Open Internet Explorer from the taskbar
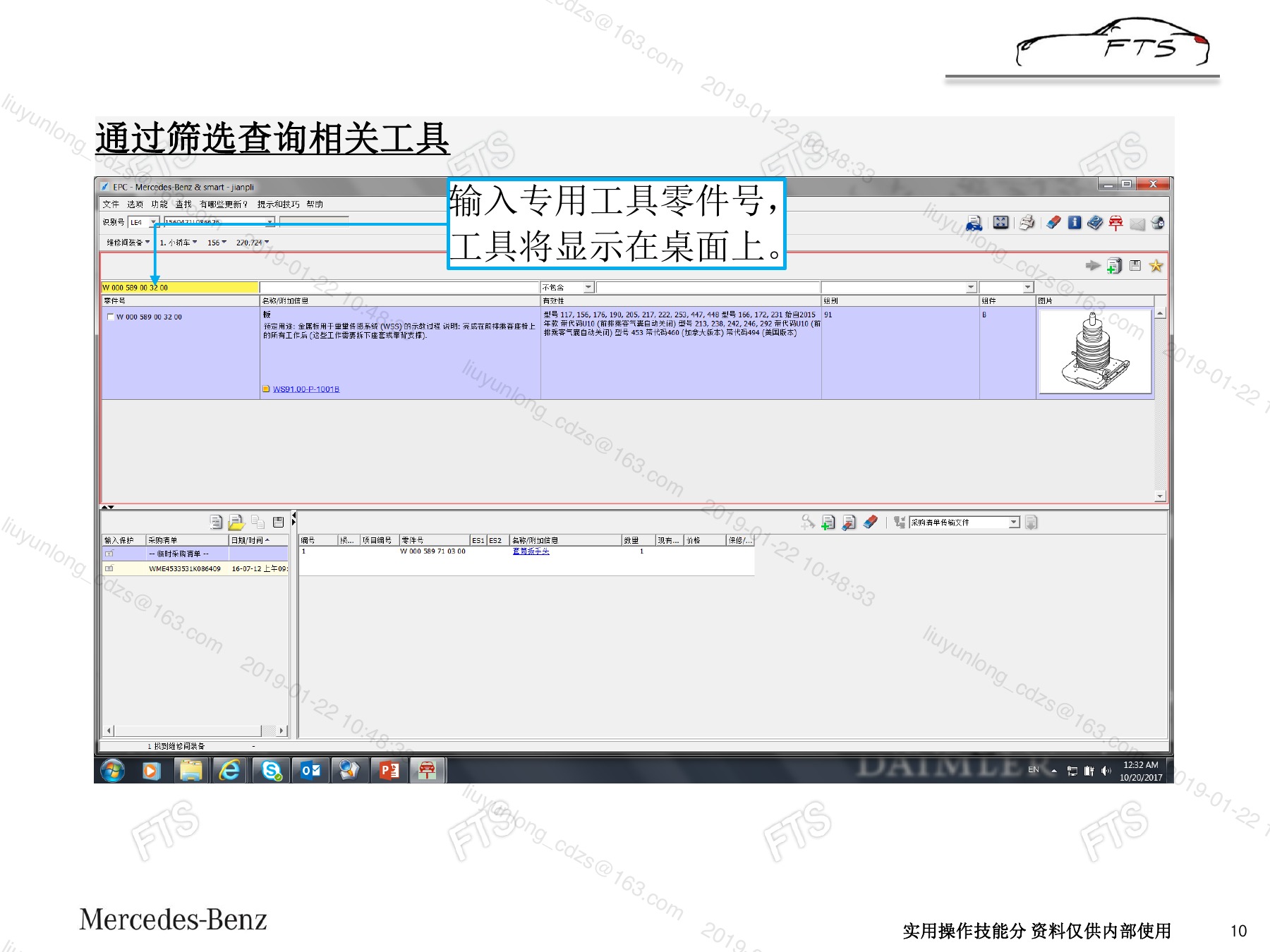Screen dimensions: 1270x952 point(229,770)
